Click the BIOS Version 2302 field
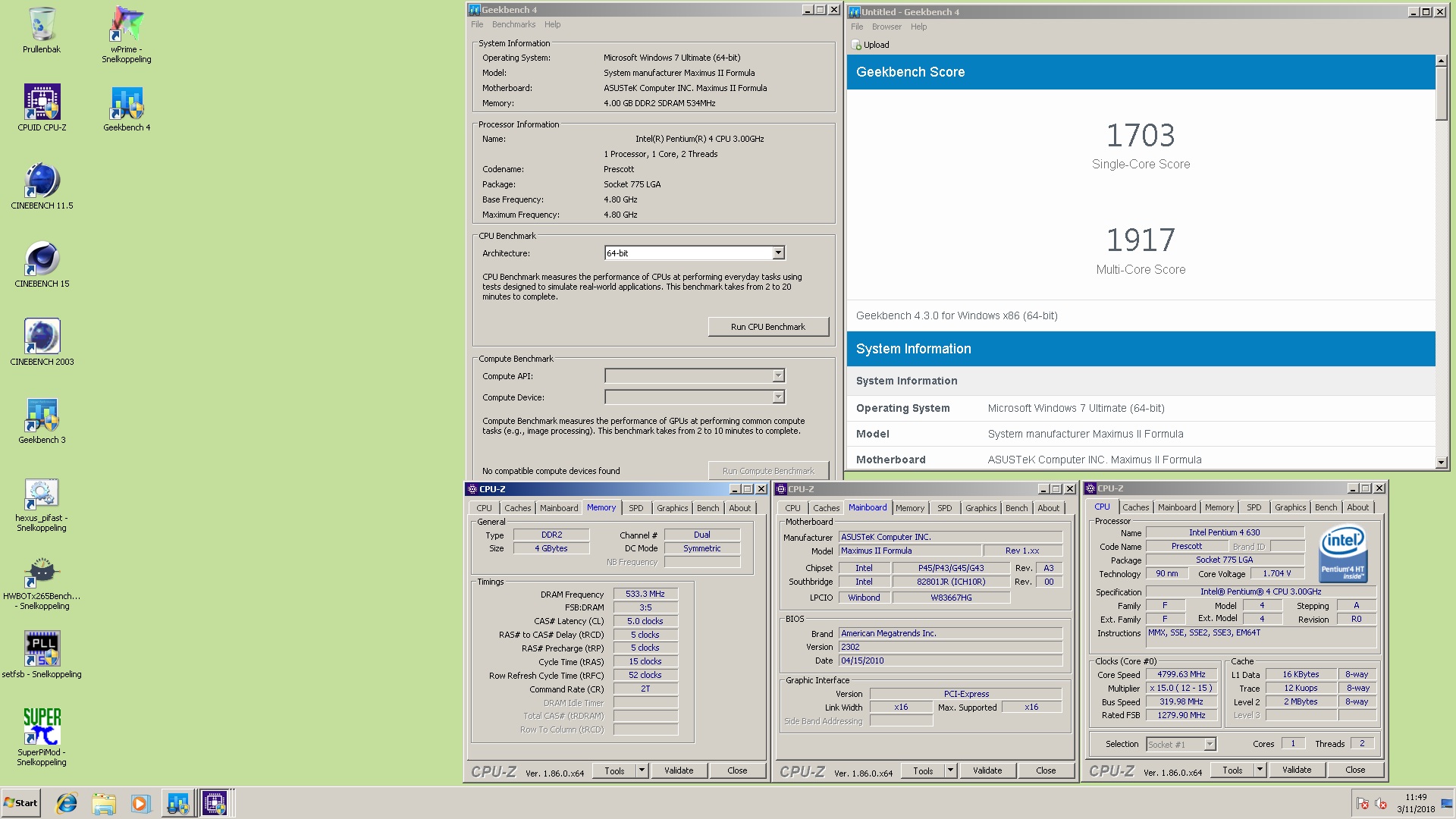Screen dimensions: 1456x819 [x=950, y=647]
